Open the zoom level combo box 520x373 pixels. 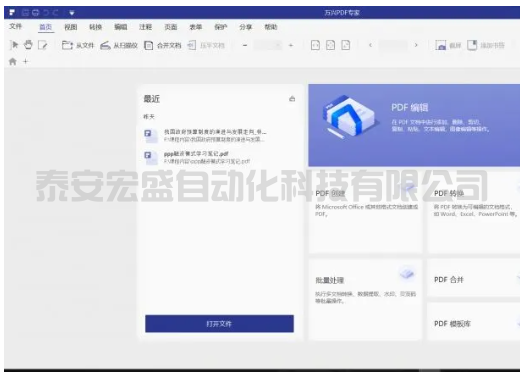point(268,45)
